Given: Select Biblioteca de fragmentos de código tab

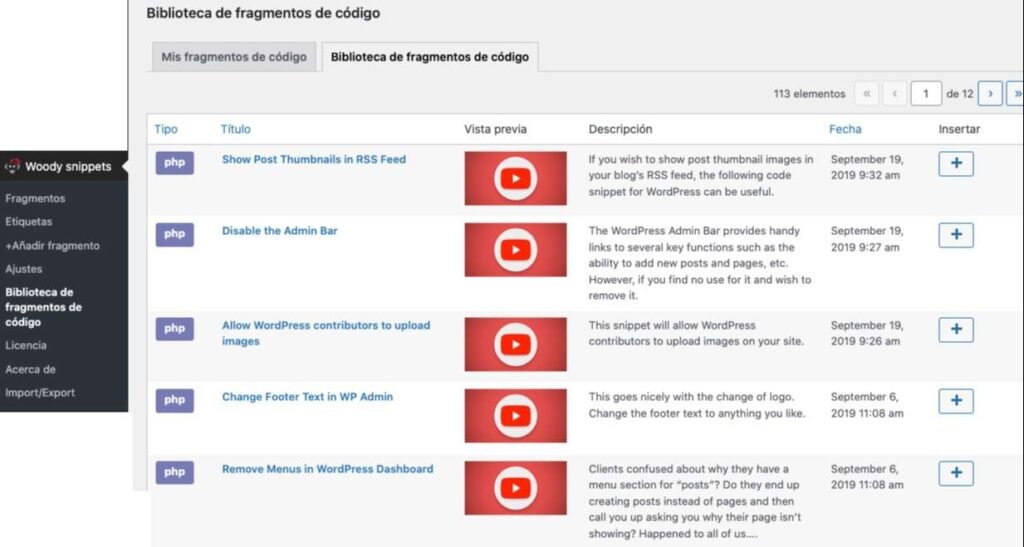Looking at the screenshot, I should [x=430, y=57].
